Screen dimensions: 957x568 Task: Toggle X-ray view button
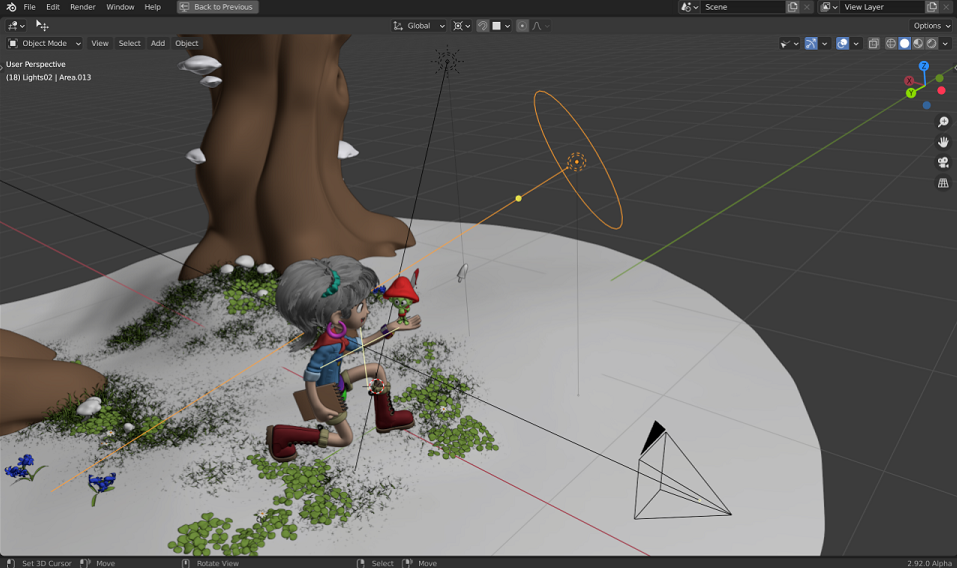click(873, 43)
